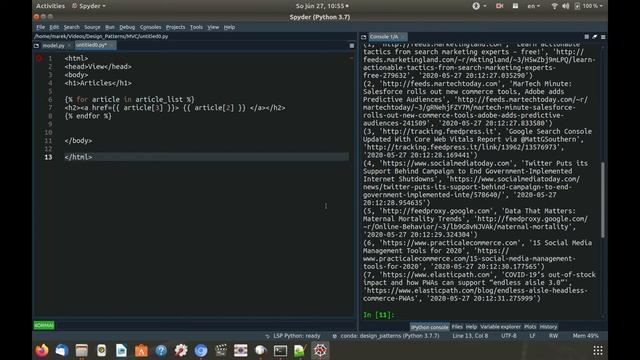Open the blue question-mark Help dock icon

(x=161, y=350)
